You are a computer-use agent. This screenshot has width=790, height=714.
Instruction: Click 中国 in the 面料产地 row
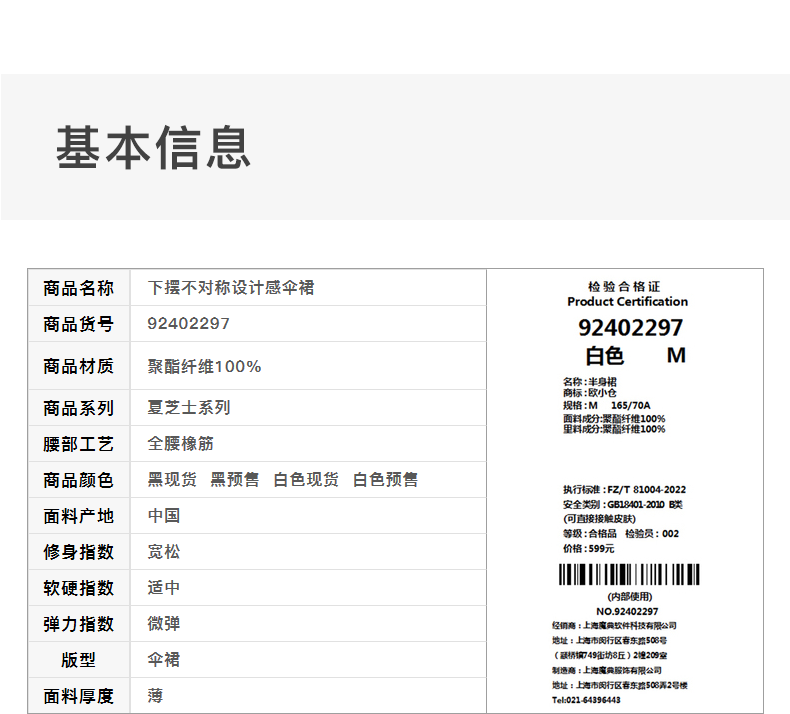coord(164,516)
